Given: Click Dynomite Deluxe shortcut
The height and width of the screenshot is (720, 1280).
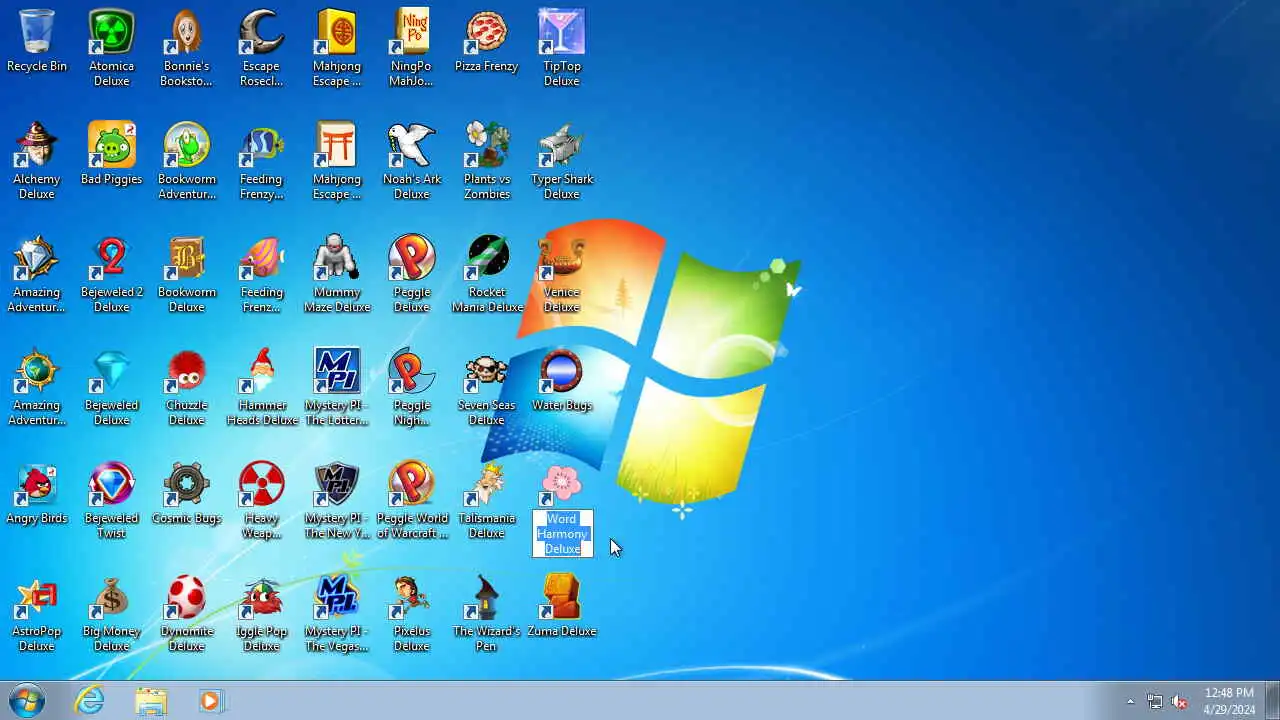Looking at the screenshot, I should pyautogui.click(x=187, y=597).
